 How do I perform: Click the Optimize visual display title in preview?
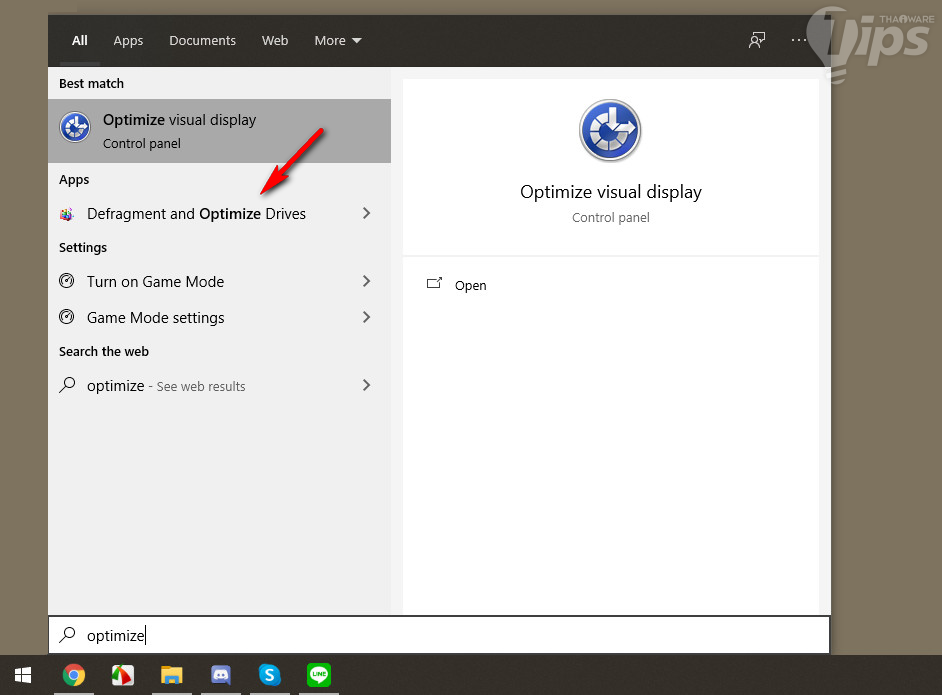pyautogui.click(x=610, y=192)
